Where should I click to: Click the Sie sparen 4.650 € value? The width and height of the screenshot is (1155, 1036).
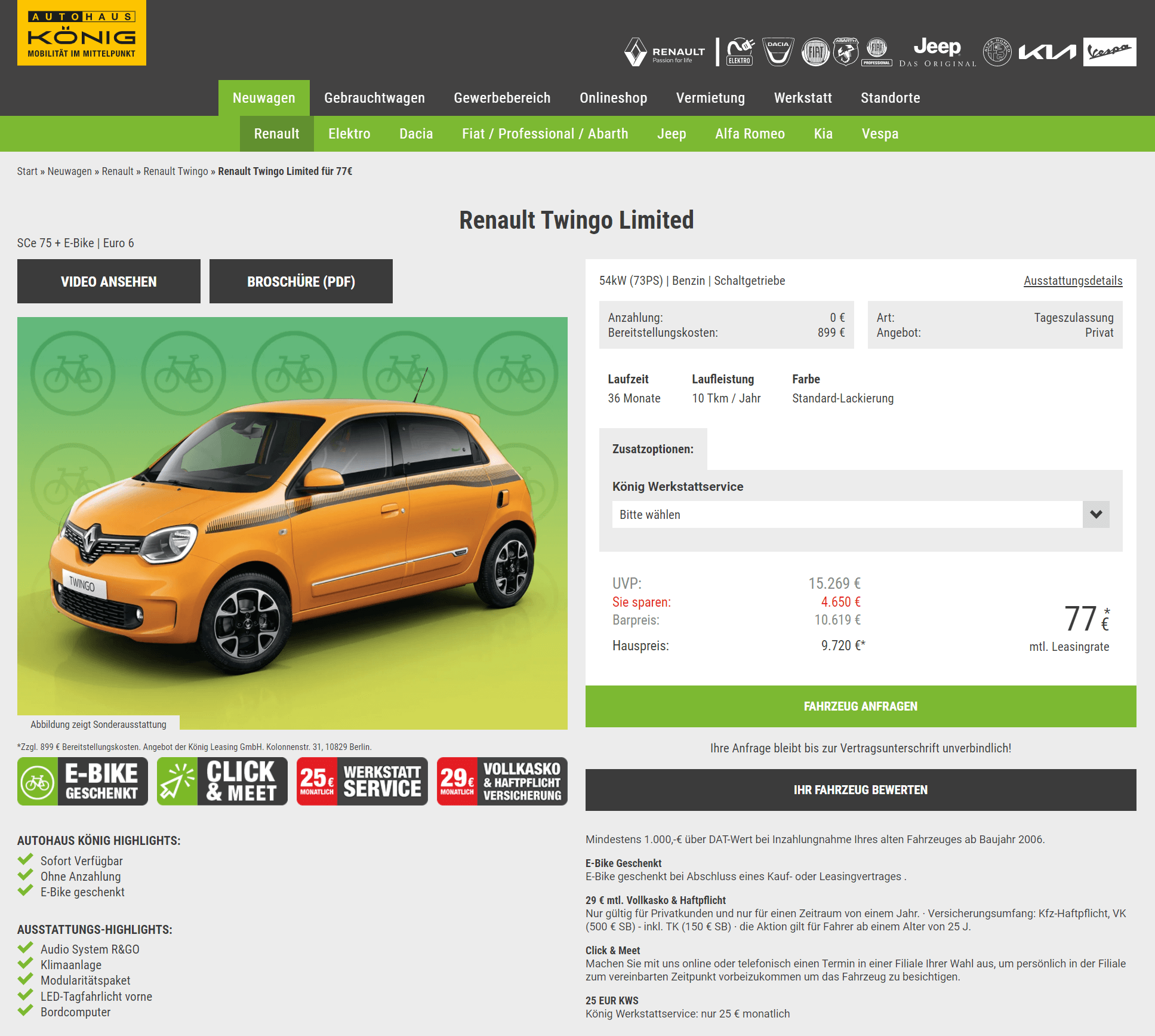pos(840,602)
